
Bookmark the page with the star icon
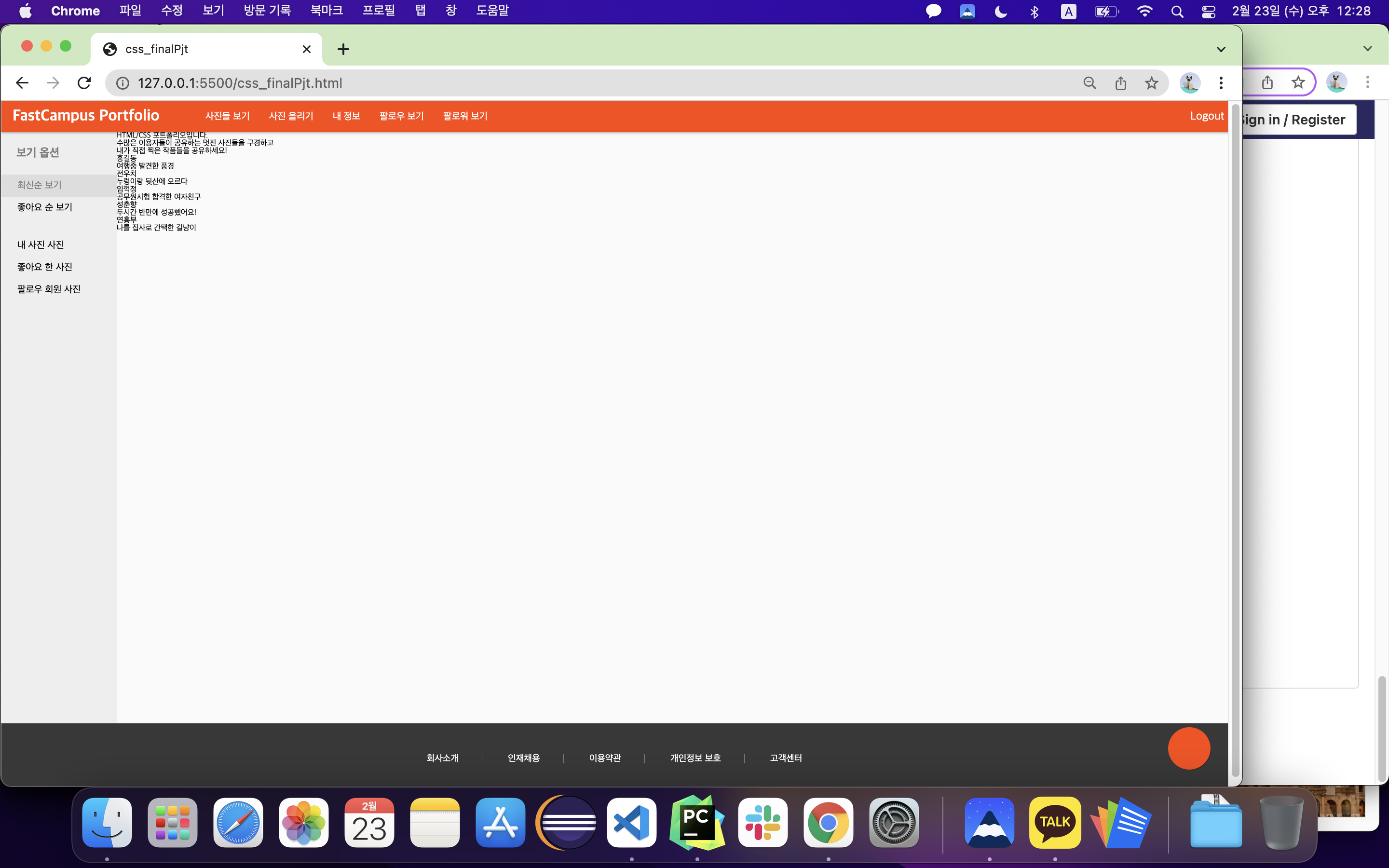1151,83
